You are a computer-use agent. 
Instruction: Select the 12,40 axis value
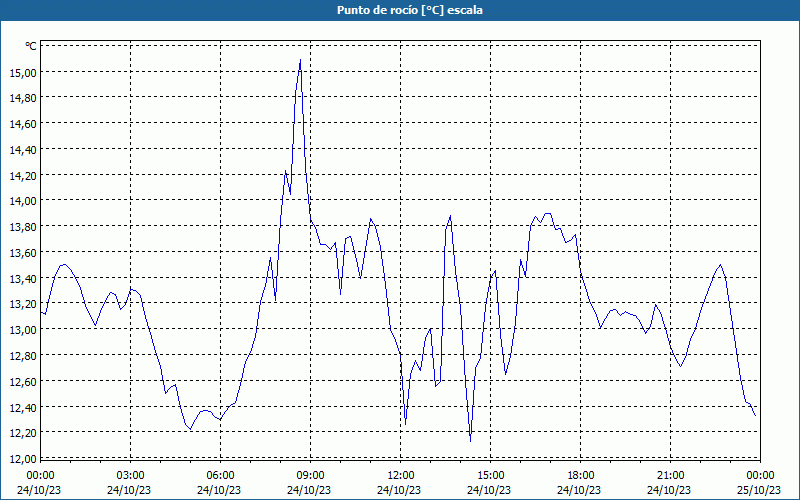(23, 407)
